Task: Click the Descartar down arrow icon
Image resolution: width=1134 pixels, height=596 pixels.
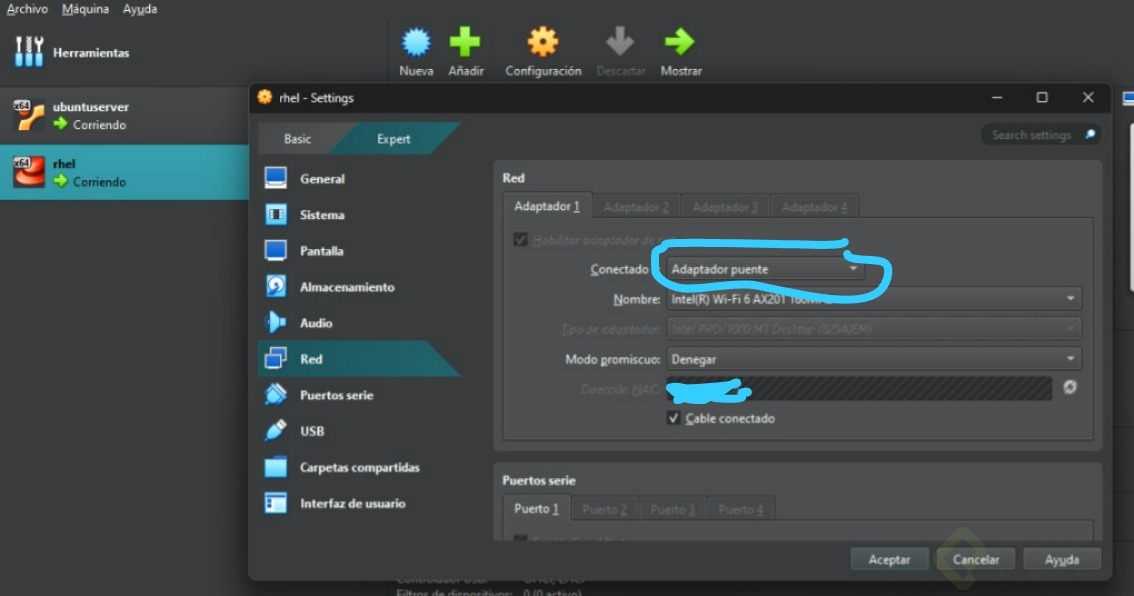Action: click(620, 42)
